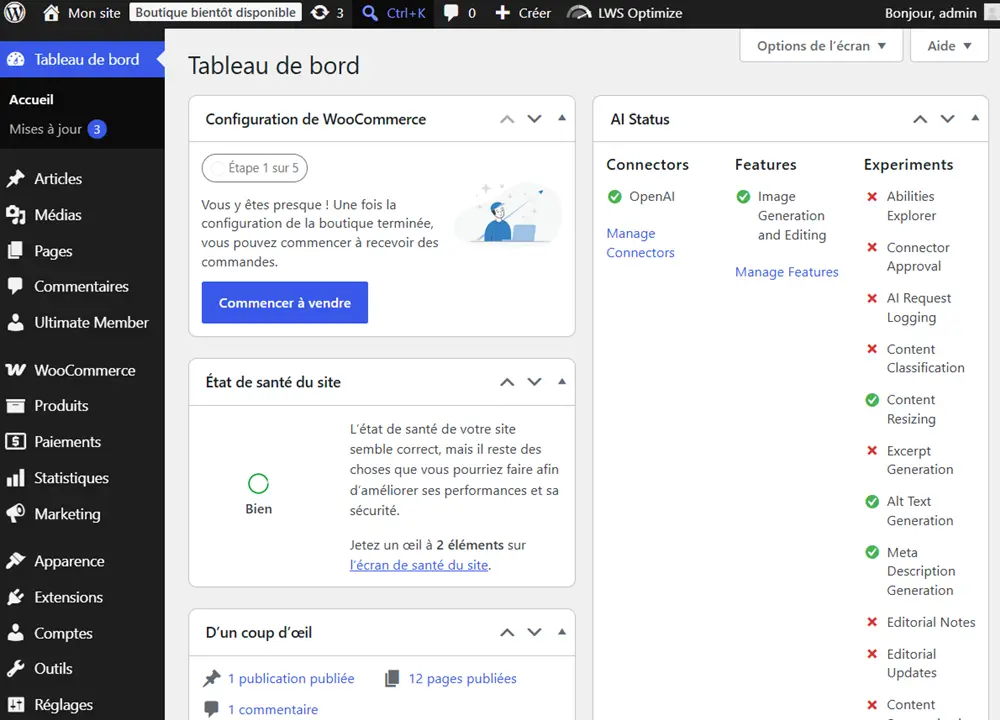Click the Mises à jour count badge 3
This screenshot has height=720, width=1000.
97,129
